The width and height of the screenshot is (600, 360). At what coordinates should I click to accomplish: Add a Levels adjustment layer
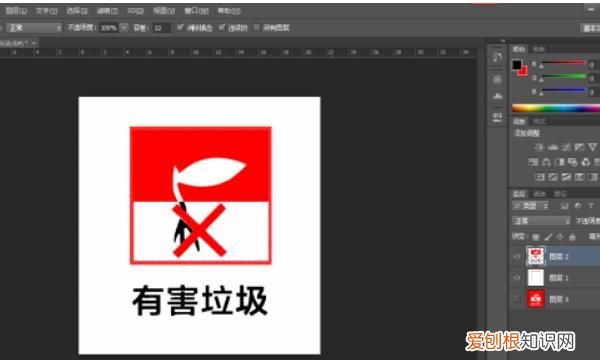[553, 147]
